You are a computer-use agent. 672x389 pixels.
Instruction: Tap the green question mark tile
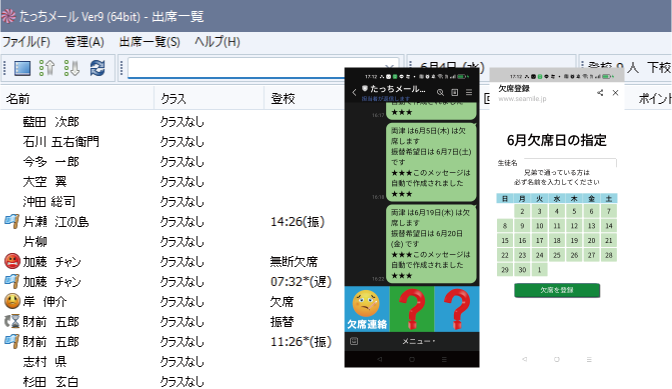412,309
